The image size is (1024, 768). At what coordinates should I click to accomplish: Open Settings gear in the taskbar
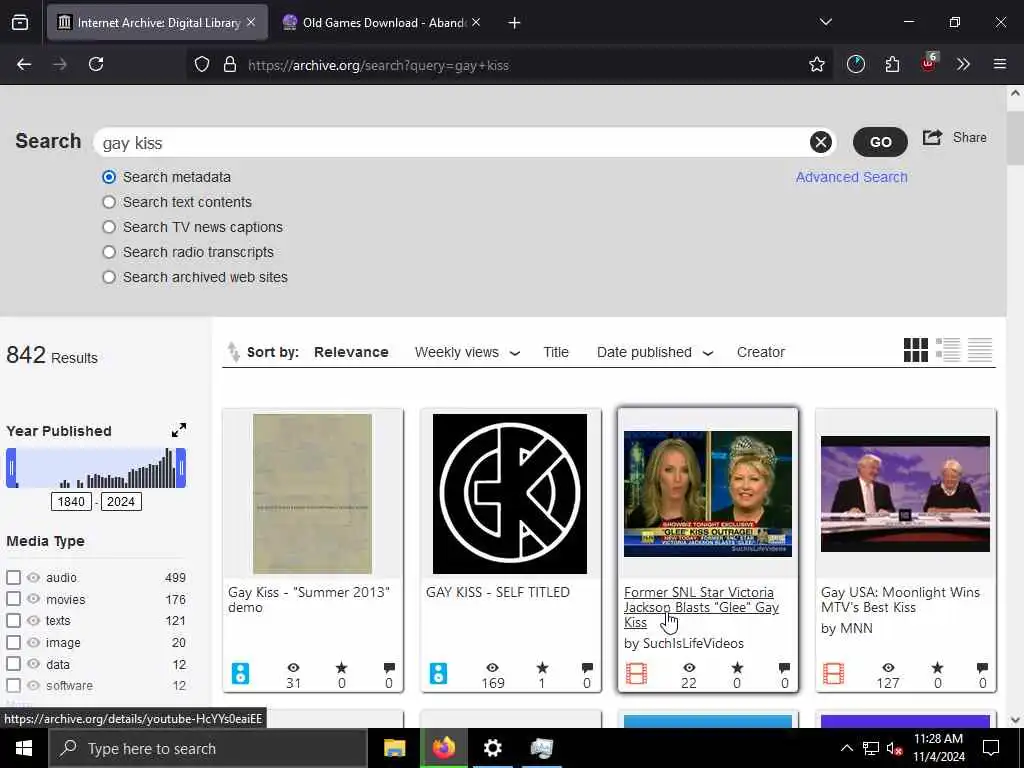coord(492,748)
